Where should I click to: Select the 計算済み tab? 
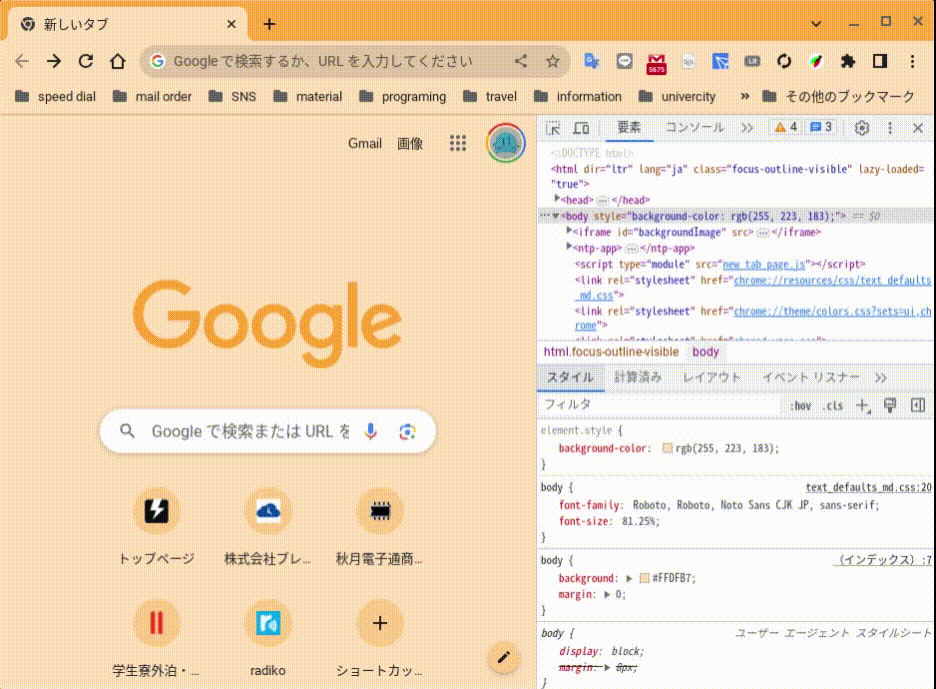pyautogui.click(x=638, y=378)
